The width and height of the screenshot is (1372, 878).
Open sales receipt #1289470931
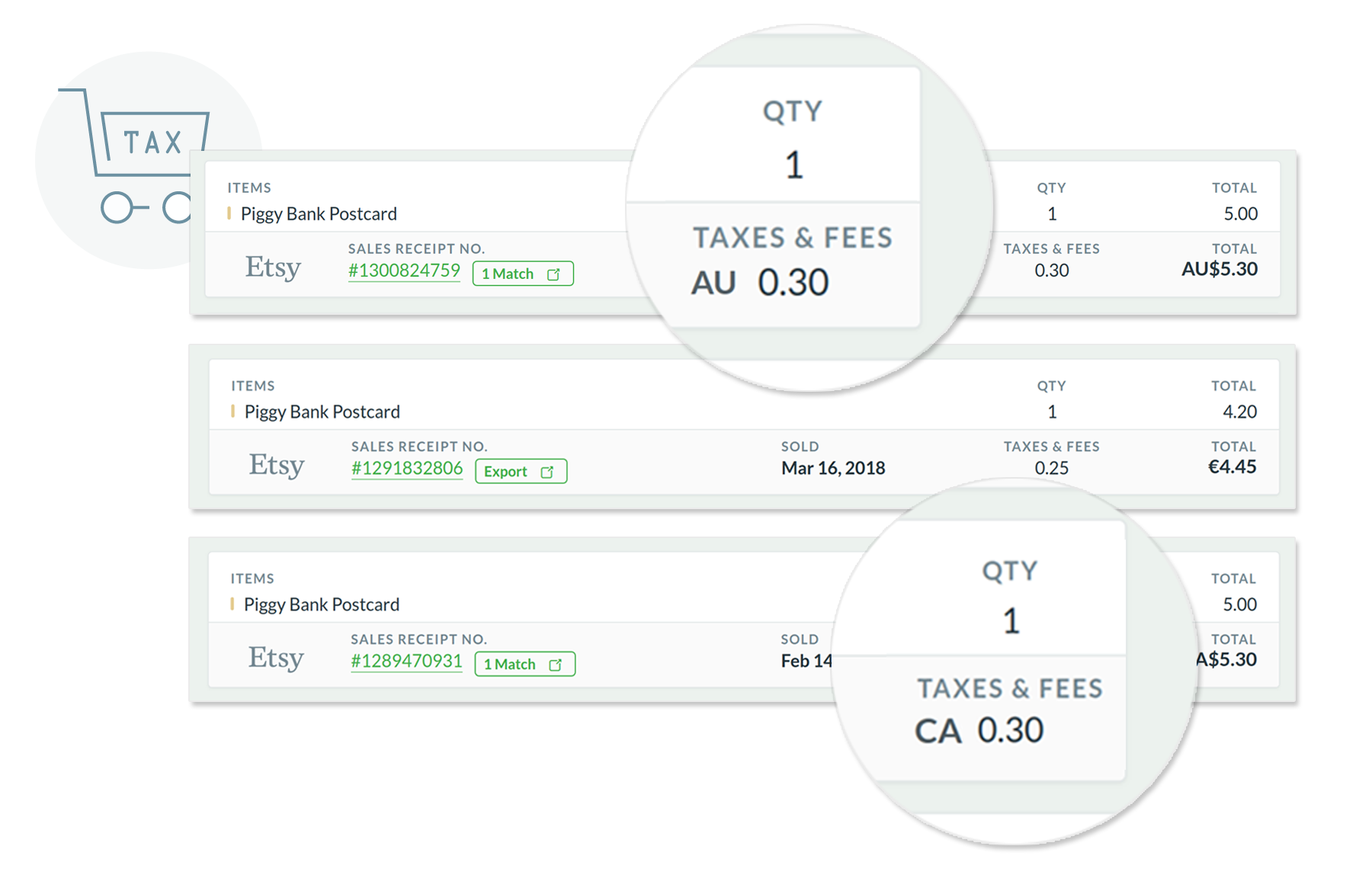[x=406, y=661]
